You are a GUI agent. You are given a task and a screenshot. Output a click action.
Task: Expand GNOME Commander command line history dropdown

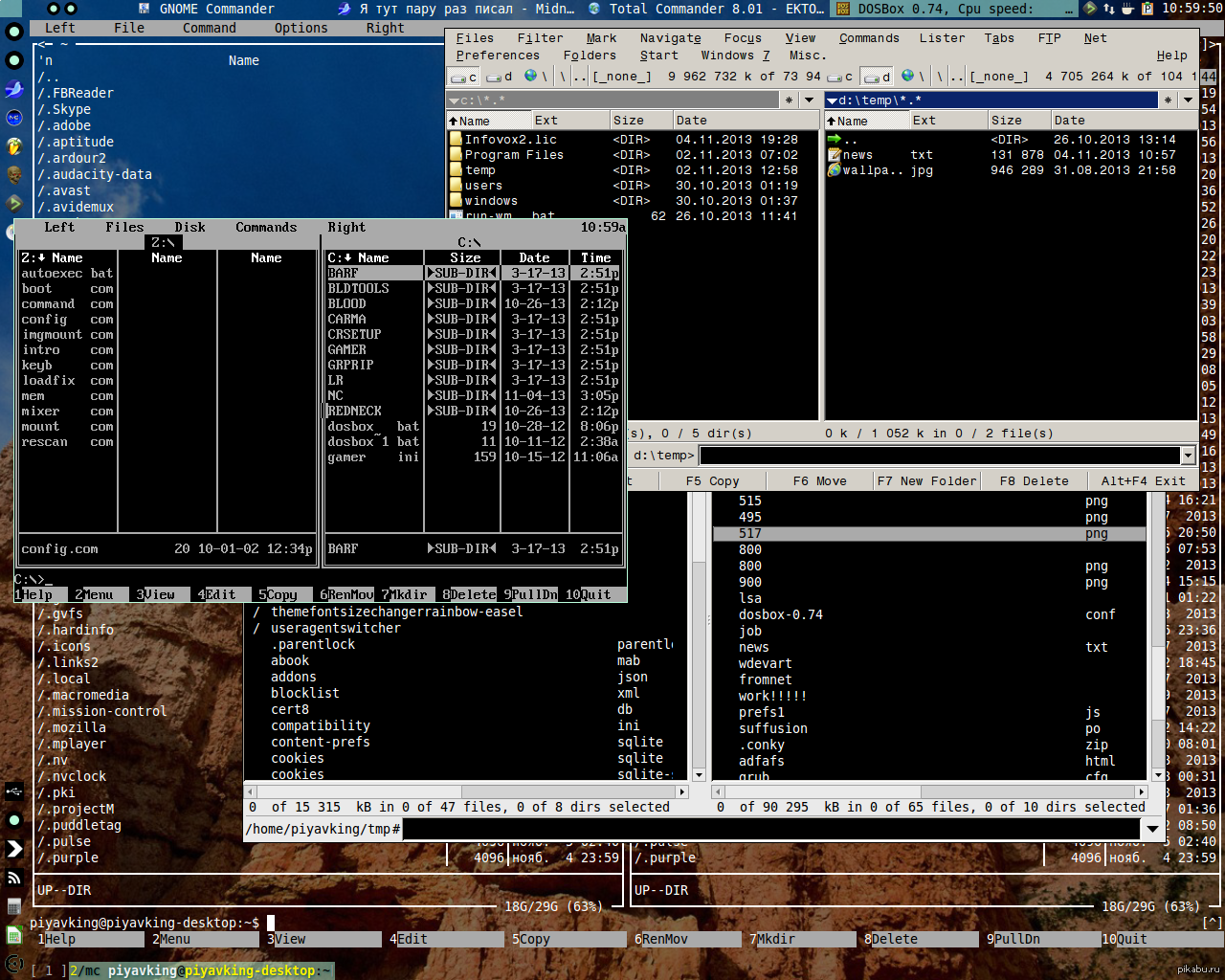[x=1152, y=829]
